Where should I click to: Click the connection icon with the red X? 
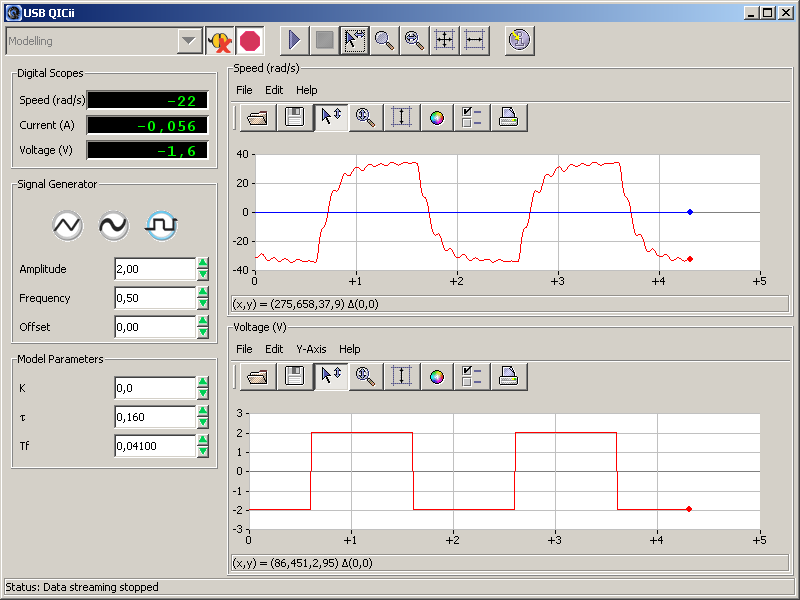tap(220, 41)
